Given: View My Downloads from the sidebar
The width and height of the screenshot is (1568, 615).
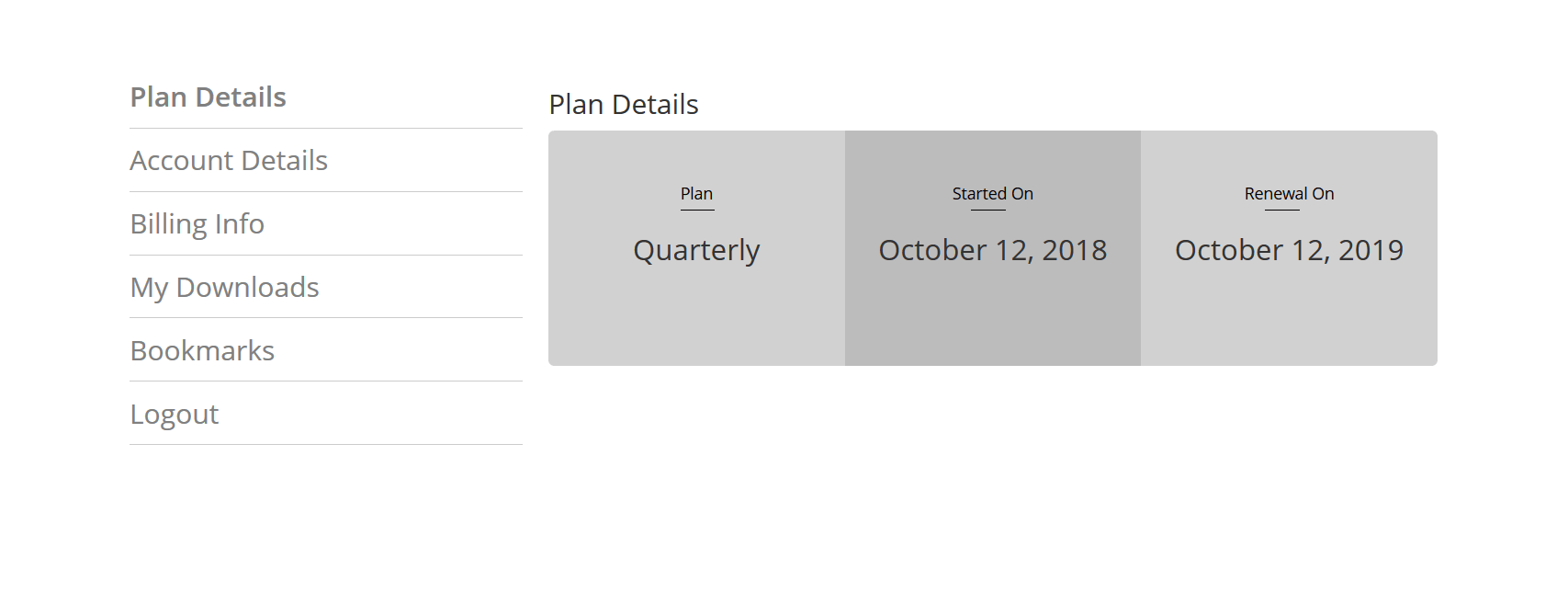Looking at the screenshot, I should click(x=225, y=288).
